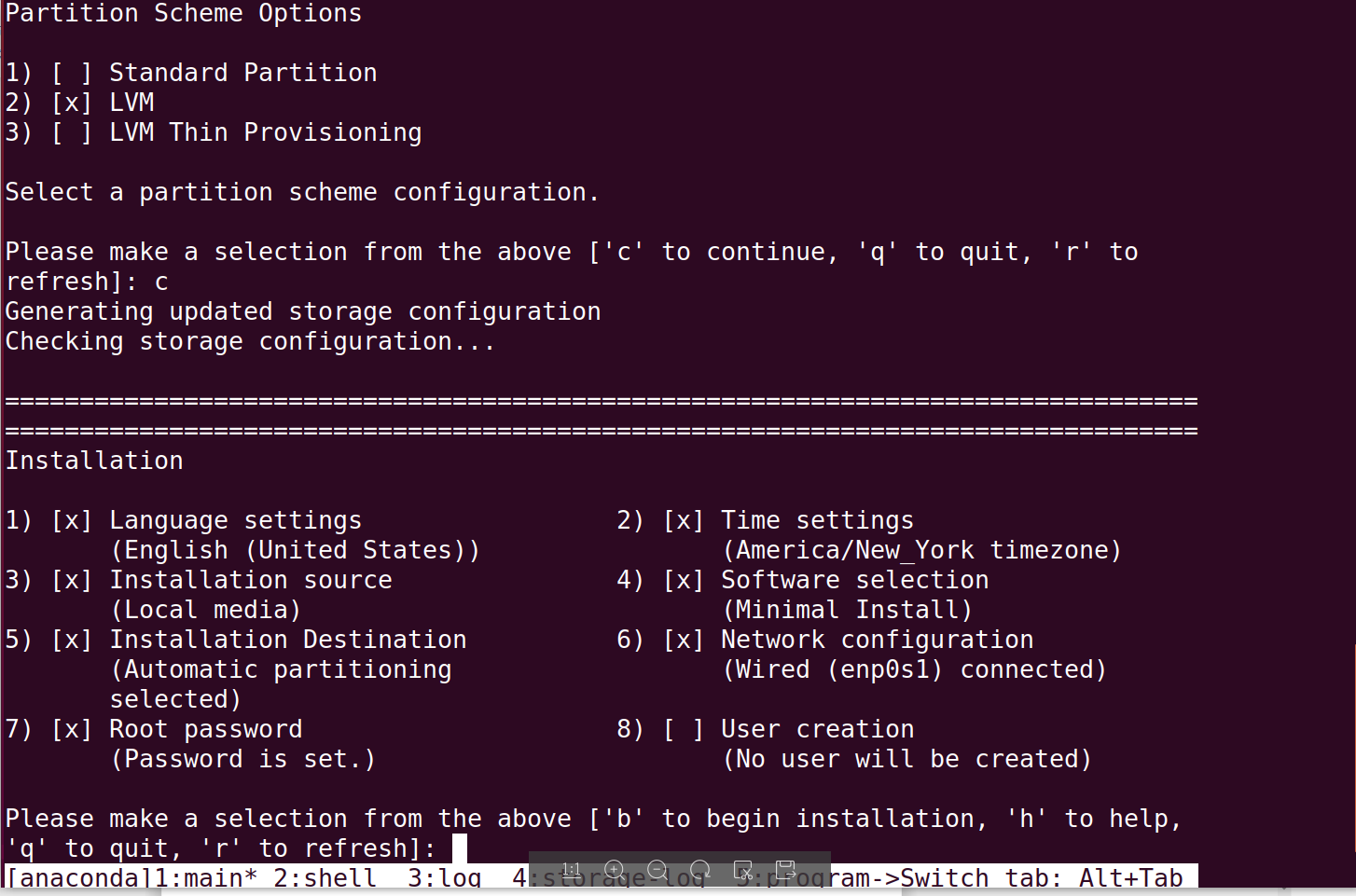
Task: Click the 1:1 actual size icon
Action: coord(571,871)
